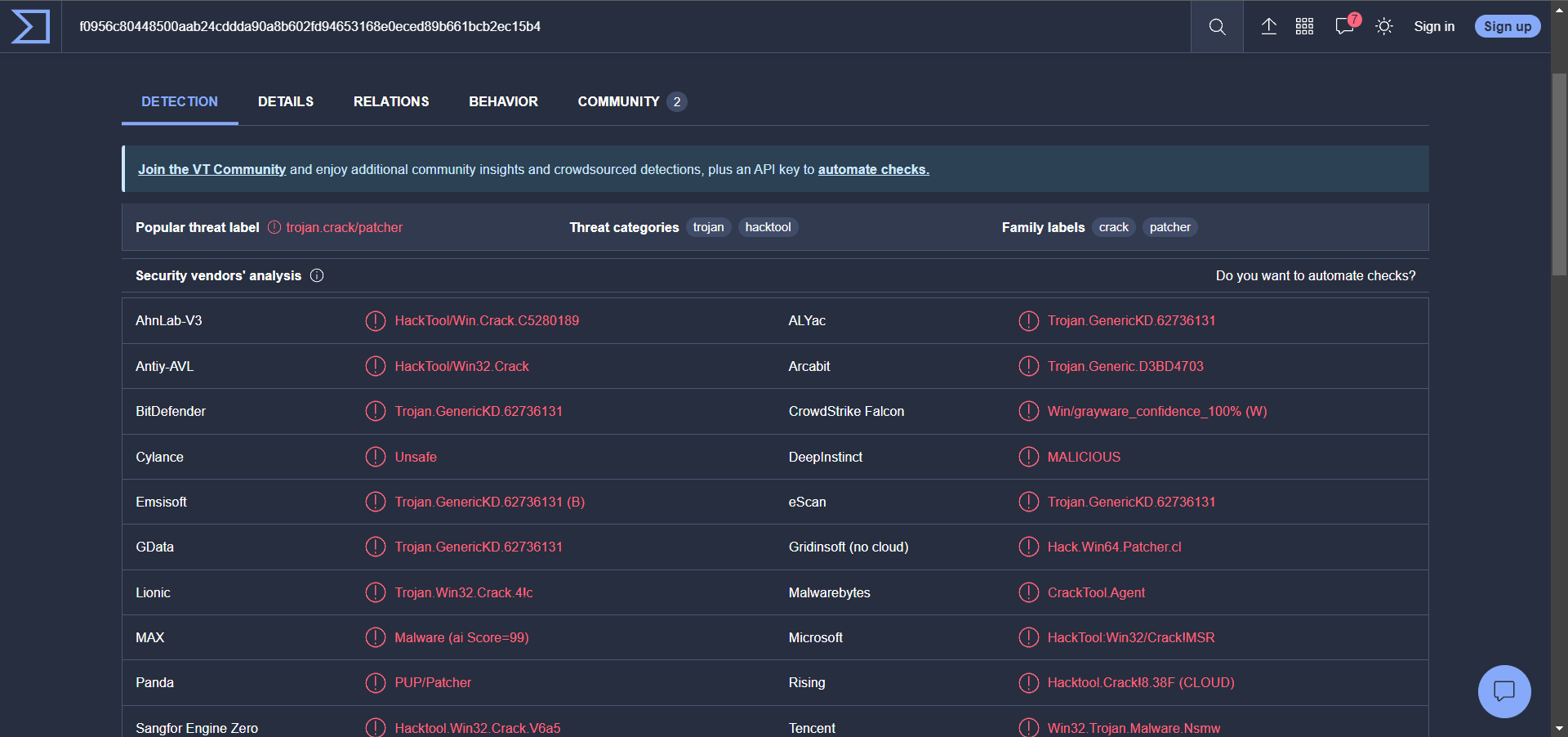Click the Sign up button
Image resolution: width=1568 pixels, height=737 pixels.
pos(1508,26)
